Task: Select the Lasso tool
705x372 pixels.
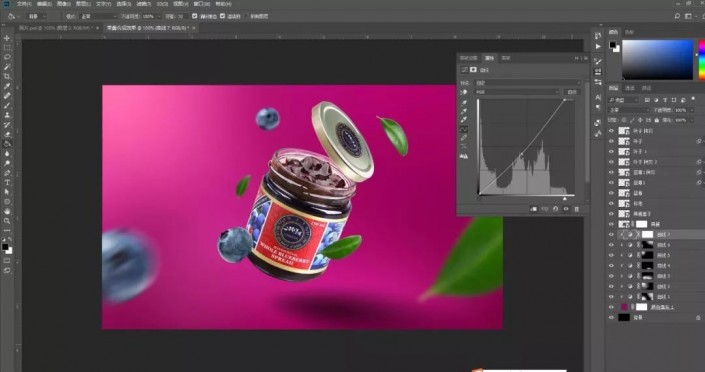Action: (7, 57)
